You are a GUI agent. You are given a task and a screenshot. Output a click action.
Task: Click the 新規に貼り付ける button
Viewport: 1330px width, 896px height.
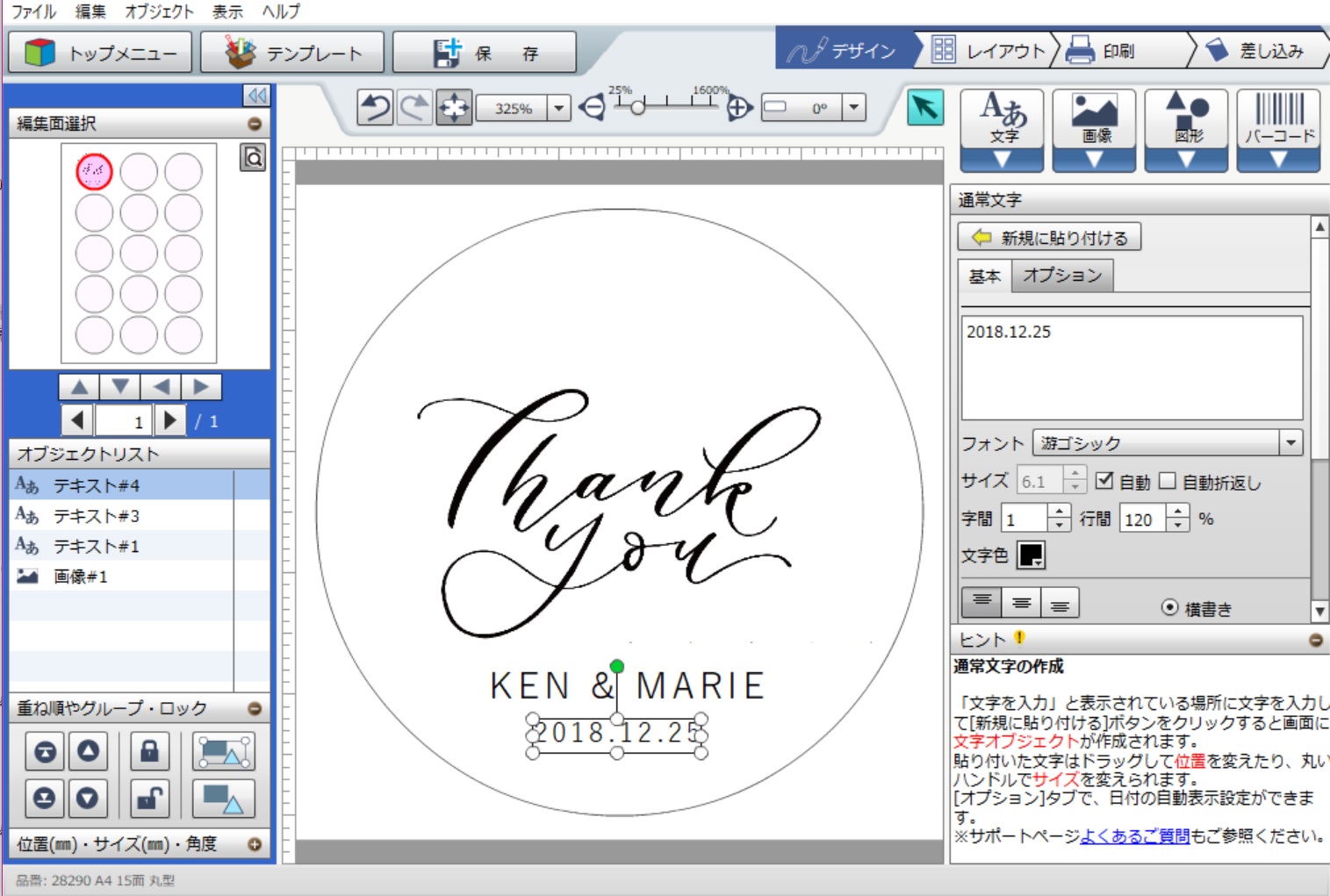(x=1049, y=238)
